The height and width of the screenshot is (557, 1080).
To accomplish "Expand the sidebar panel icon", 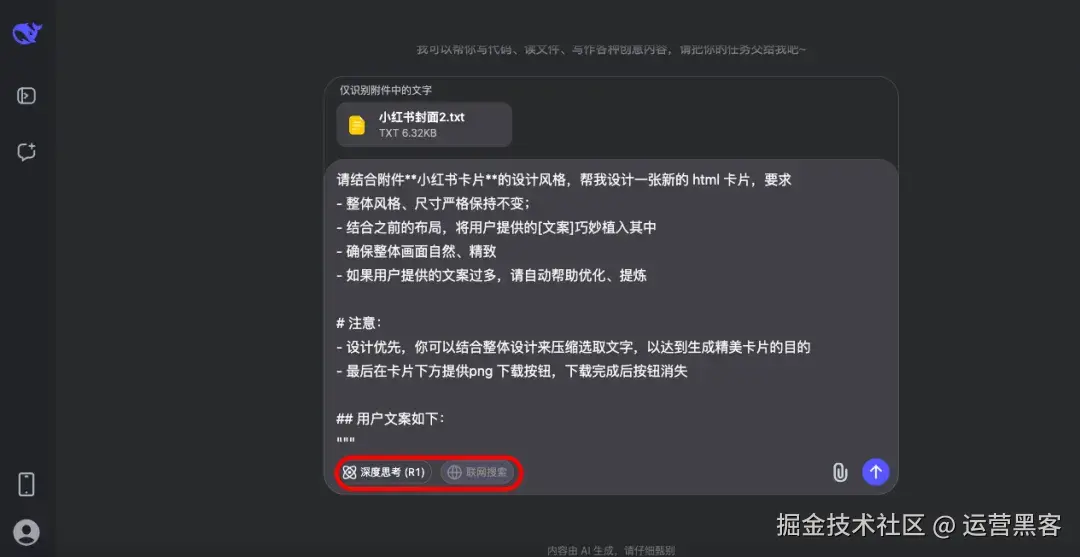I will pos(26,96).
